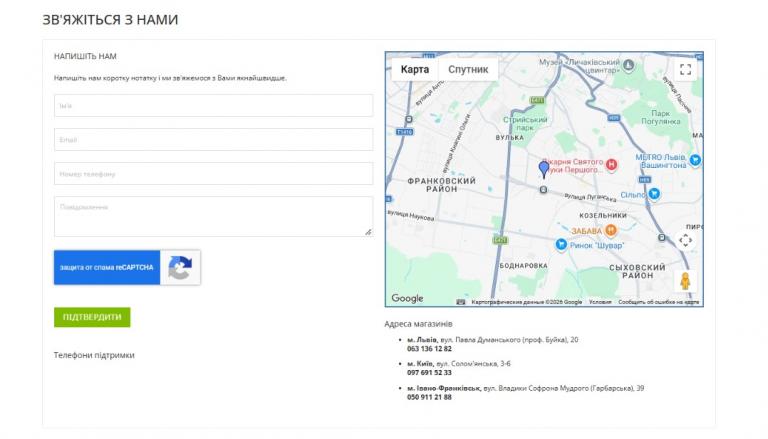Click the blue location pin on map
Screen dimensions: 768x439
pyautogui.click(x=544, y=169)
